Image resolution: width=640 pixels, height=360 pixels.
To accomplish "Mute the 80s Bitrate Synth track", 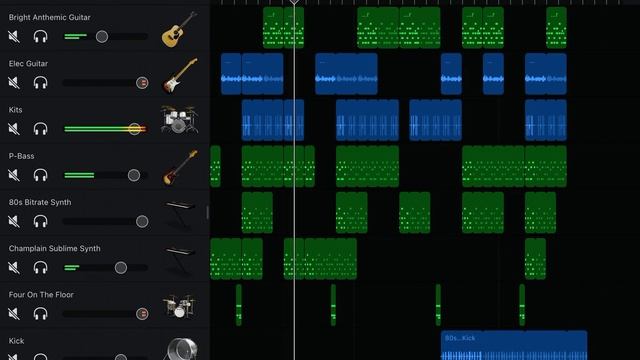I will click(x=14, y=221).
